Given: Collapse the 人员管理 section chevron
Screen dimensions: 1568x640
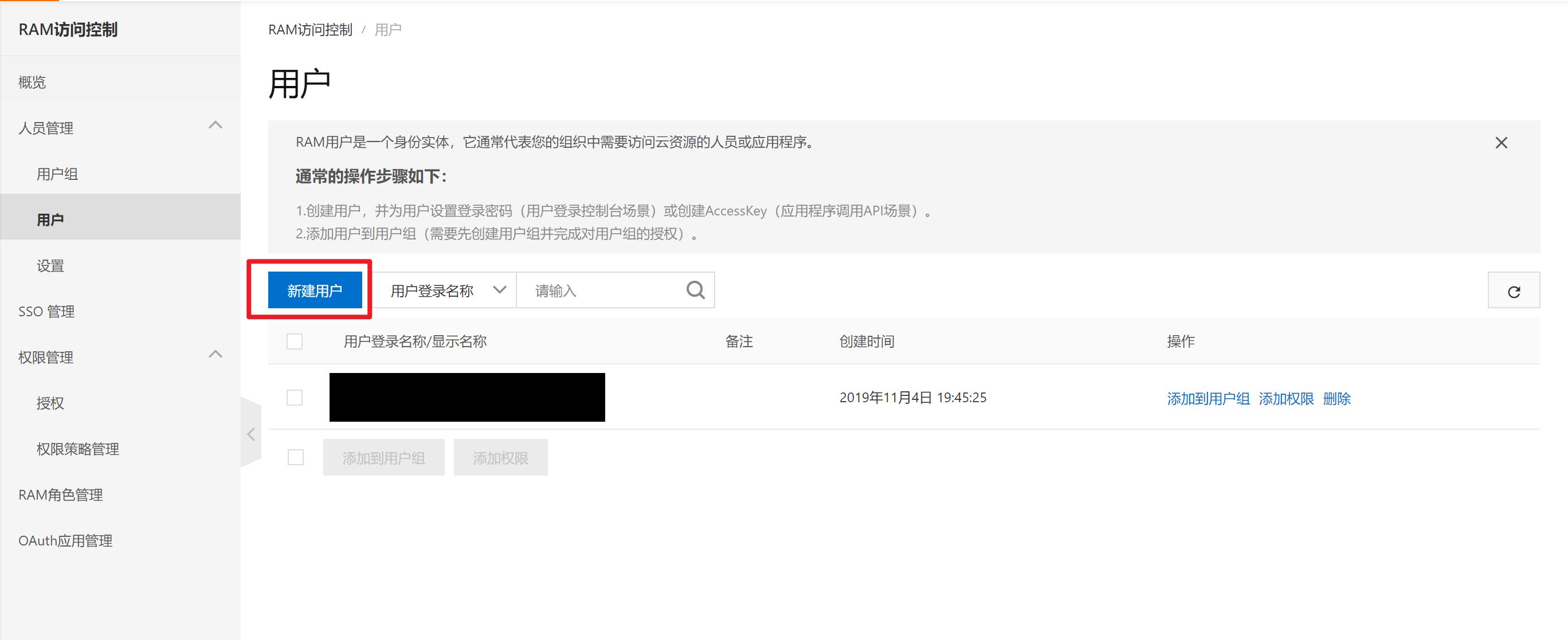Looking at the screenshot, I should [215, 125].
